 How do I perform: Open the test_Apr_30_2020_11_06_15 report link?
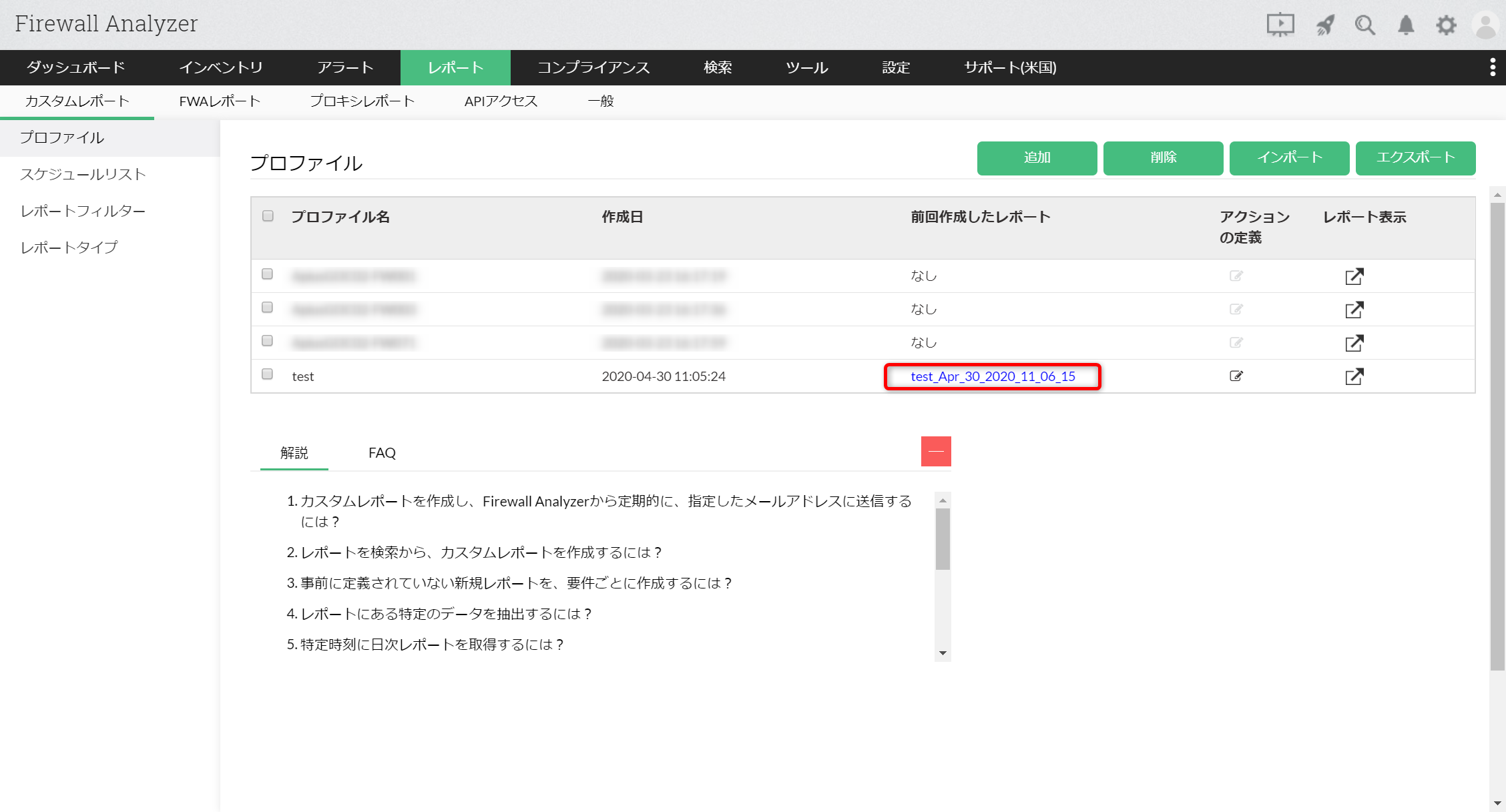point(993,376)
